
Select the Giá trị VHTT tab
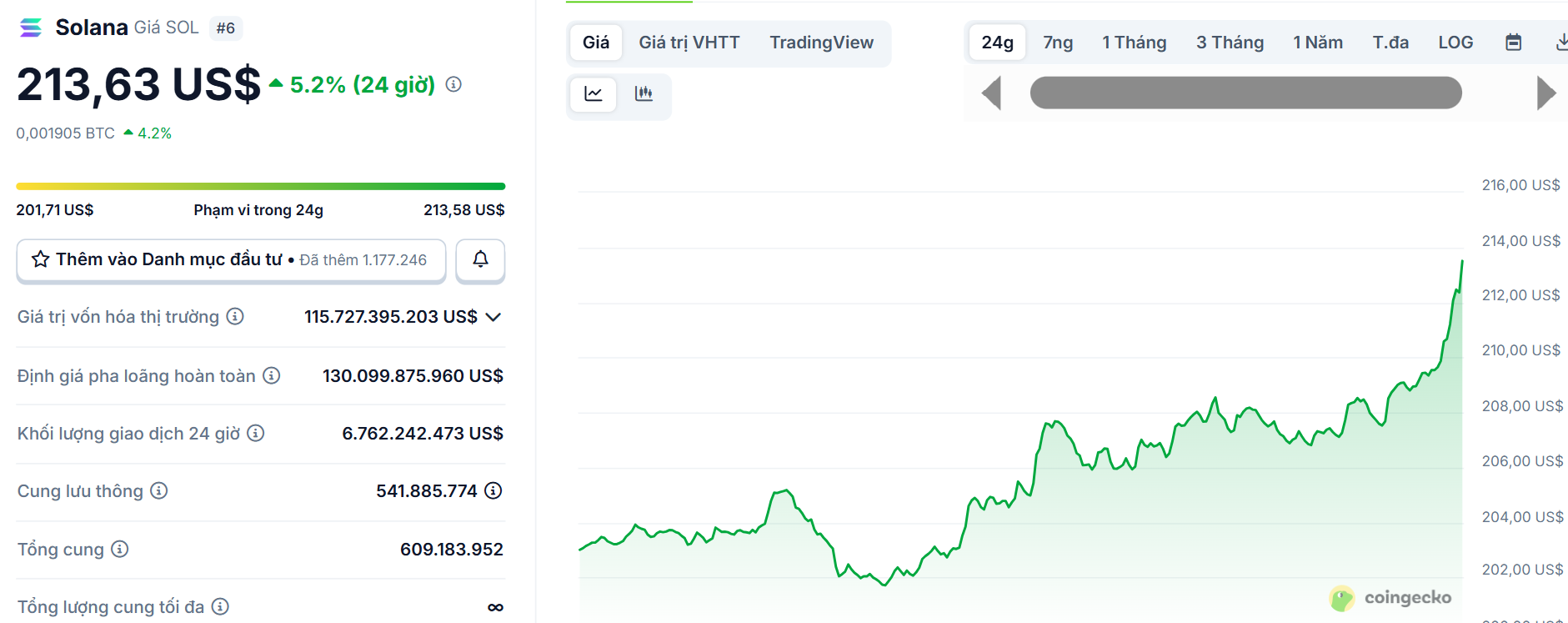pos(689,43)
